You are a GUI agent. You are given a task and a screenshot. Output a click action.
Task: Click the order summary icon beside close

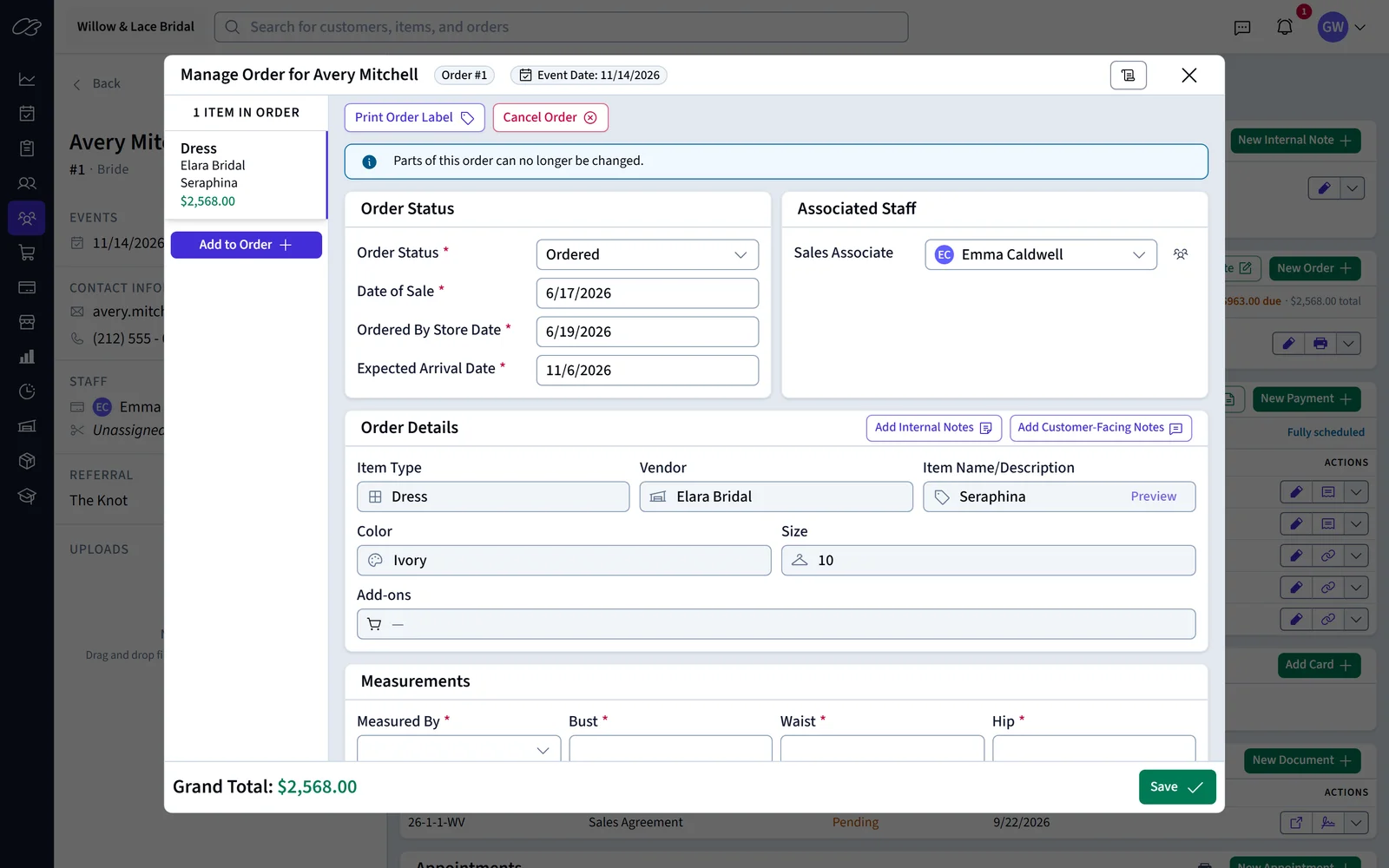click(x=1128, y=76)
